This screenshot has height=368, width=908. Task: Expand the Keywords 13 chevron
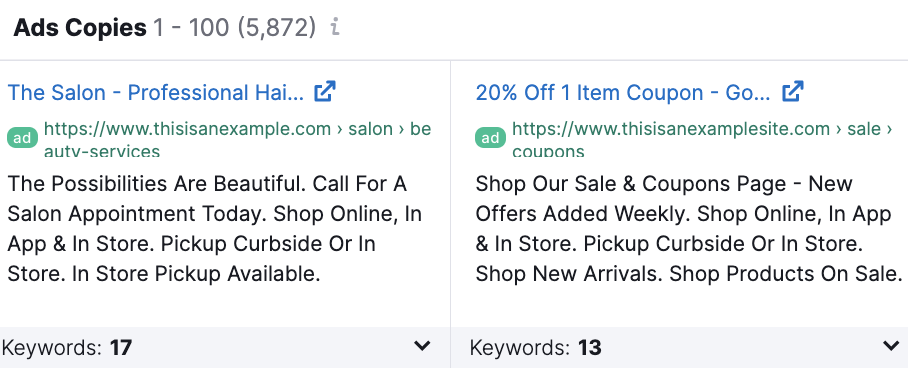click(x=891, y=346)
